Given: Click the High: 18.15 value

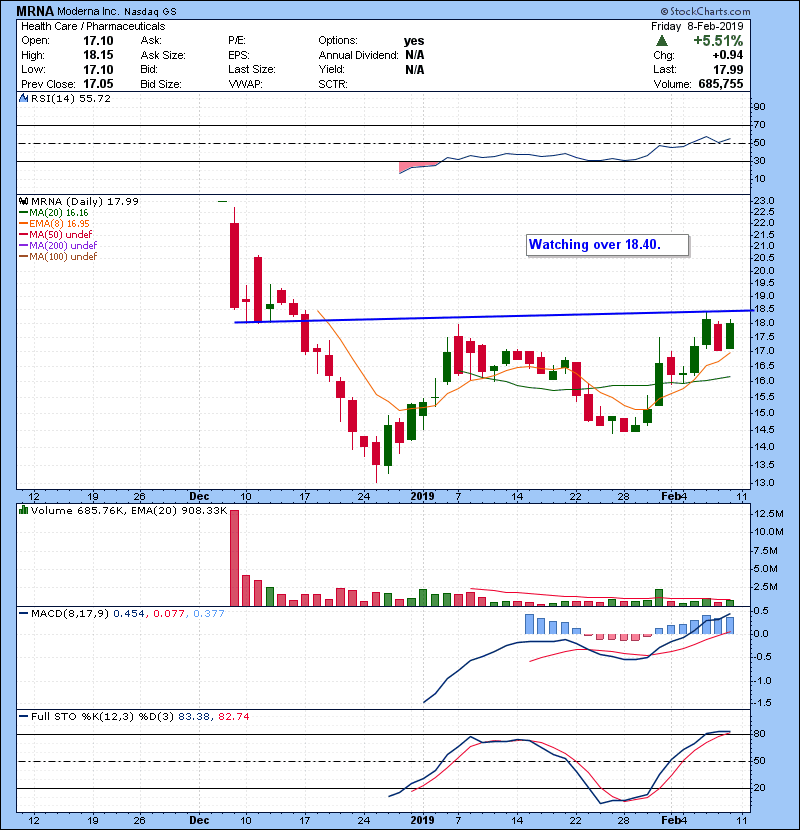Looking at the screenshot, I should click(98, 55).
